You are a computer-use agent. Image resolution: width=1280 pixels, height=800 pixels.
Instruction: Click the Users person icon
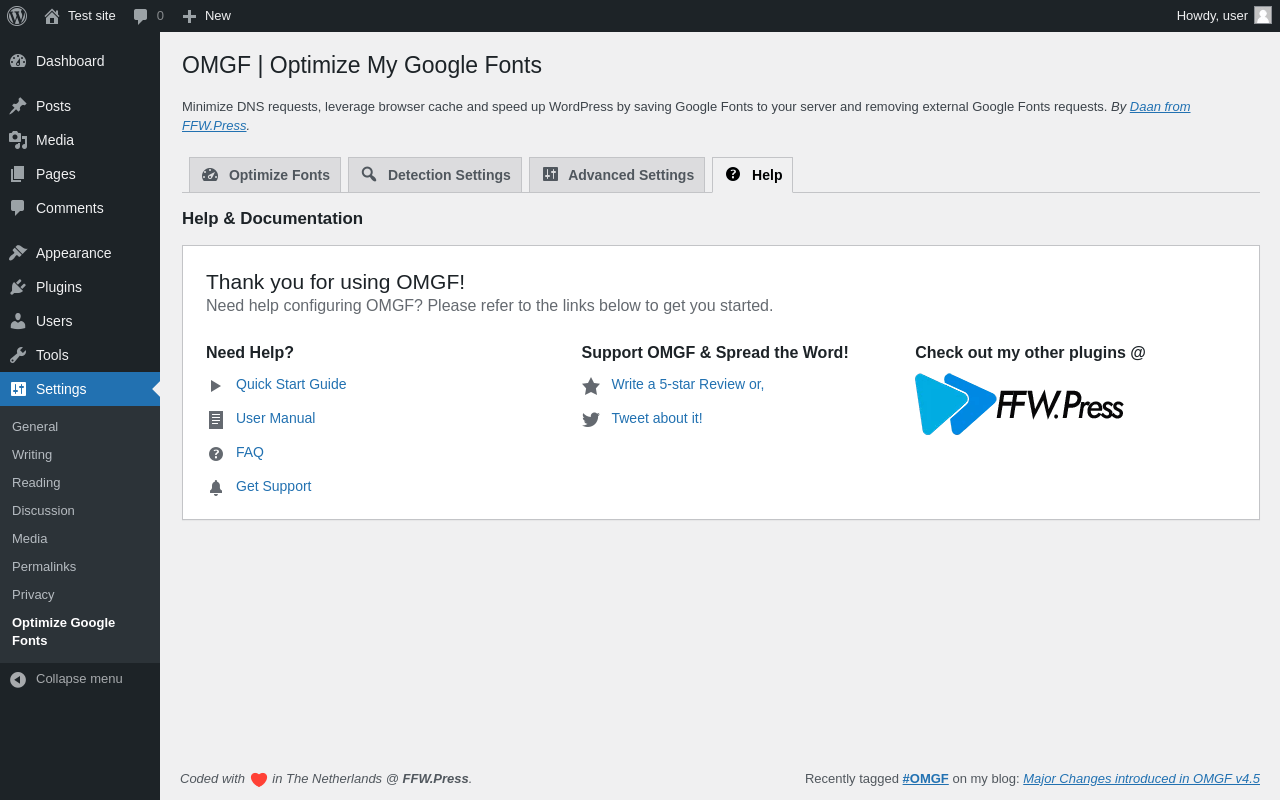click(x=18, y=321)
